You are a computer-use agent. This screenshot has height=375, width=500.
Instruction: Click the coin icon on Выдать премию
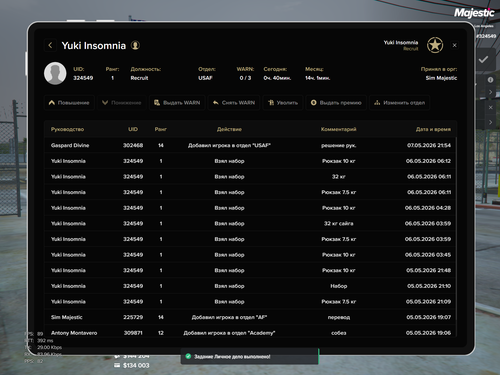[x=313, y=103]
